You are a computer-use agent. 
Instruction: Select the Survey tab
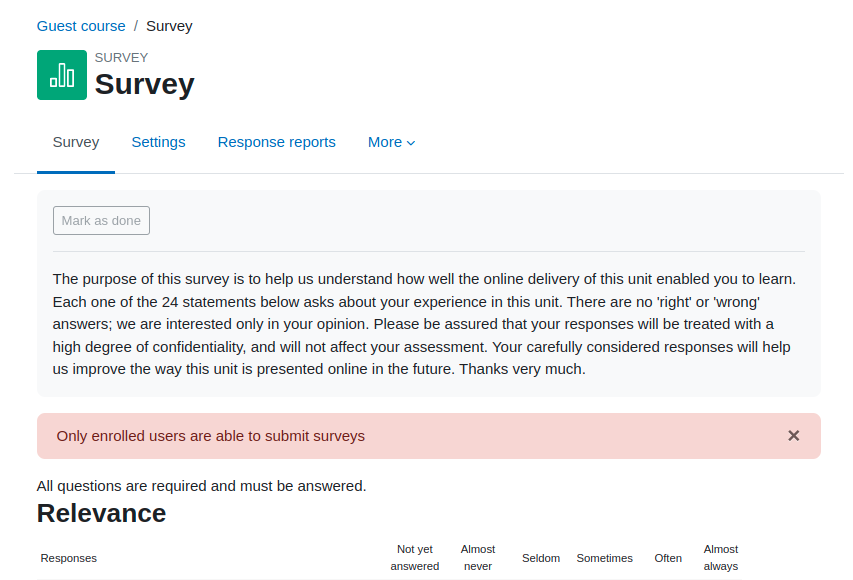click(76, 142)
